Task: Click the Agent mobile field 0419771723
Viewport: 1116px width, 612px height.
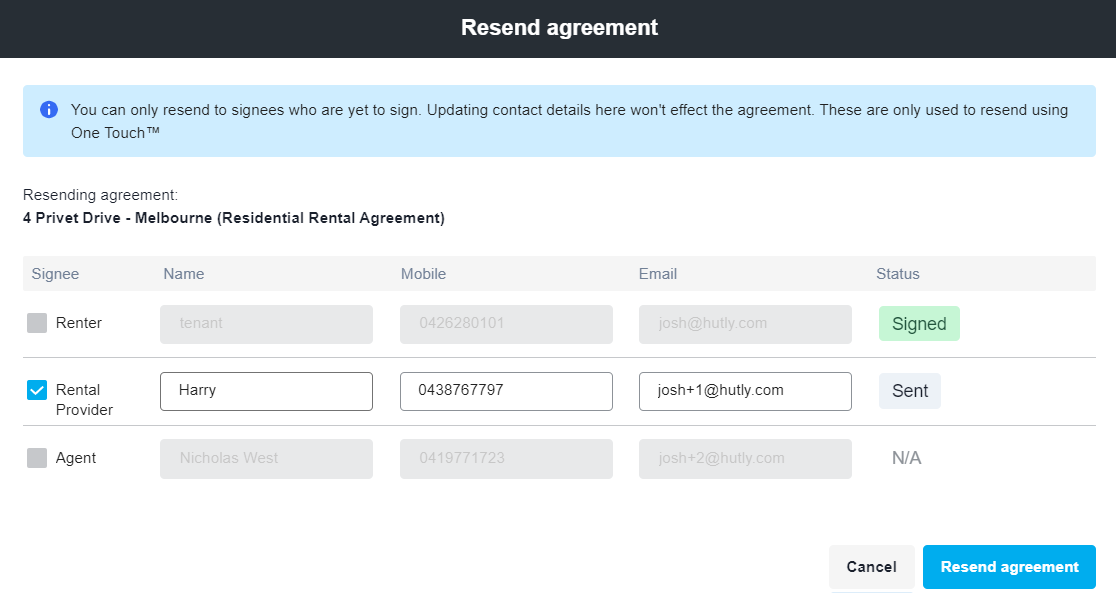Action: tap(506, 458)
